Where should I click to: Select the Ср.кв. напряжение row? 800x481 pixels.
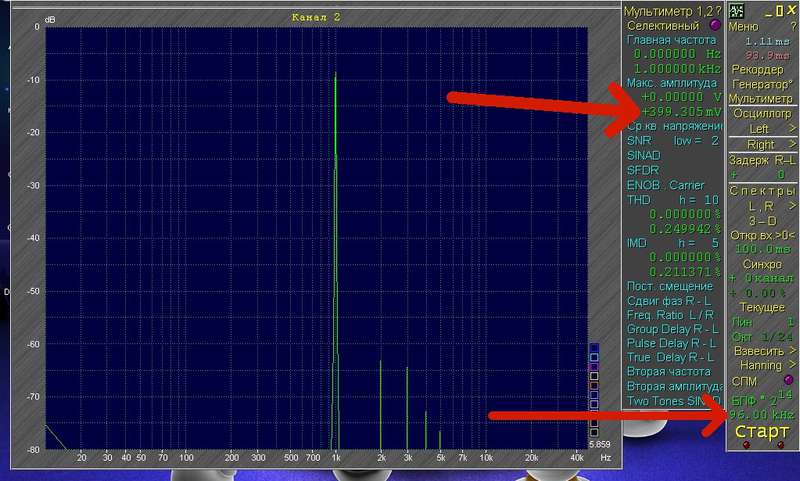(675, 126)
